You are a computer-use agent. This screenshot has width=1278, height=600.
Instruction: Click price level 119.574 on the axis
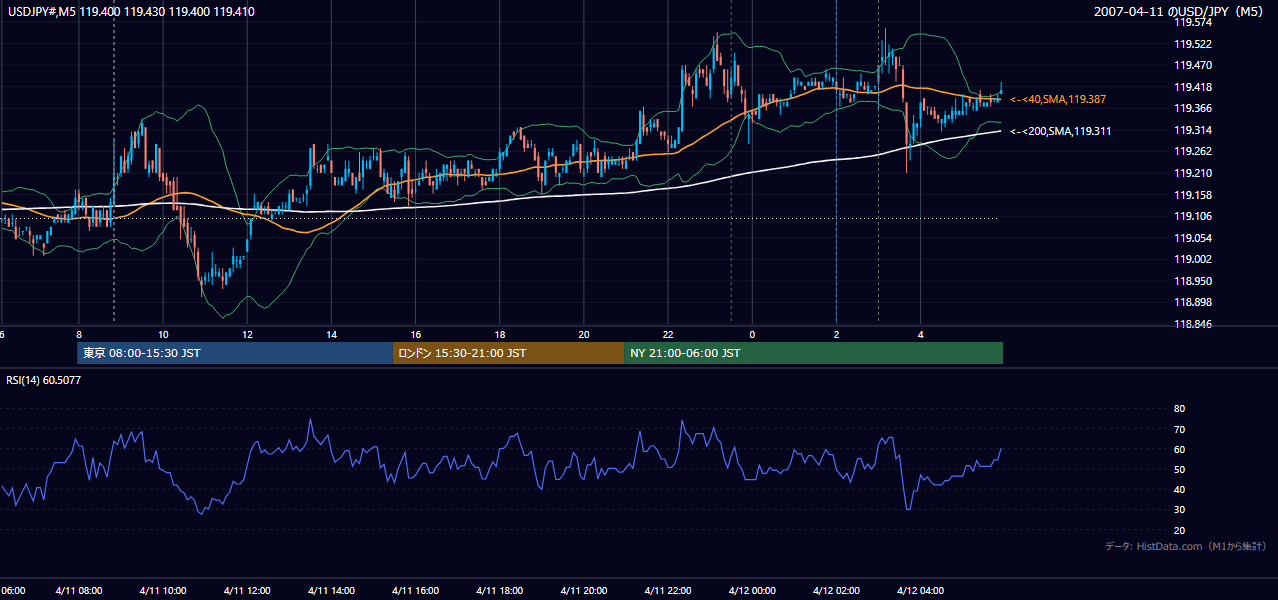(x=1193, y=22)
